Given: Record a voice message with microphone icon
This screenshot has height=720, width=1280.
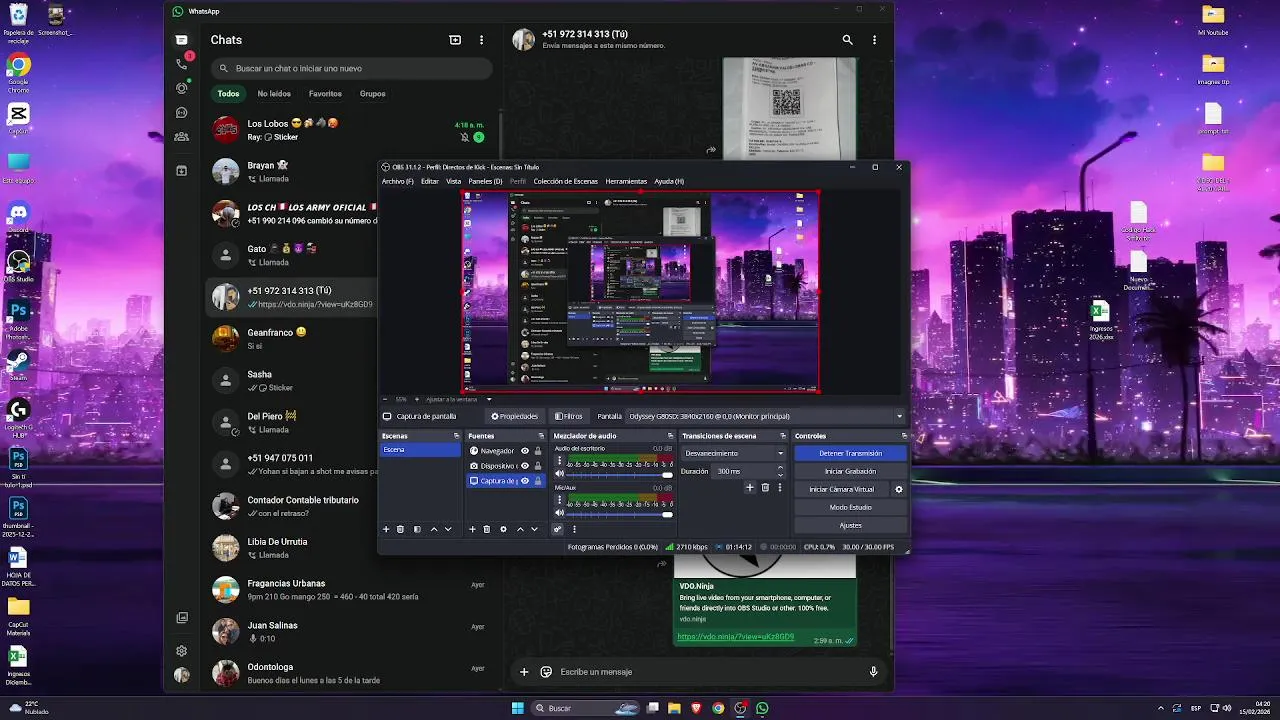Looking at the screenshot, I should 873,672.
